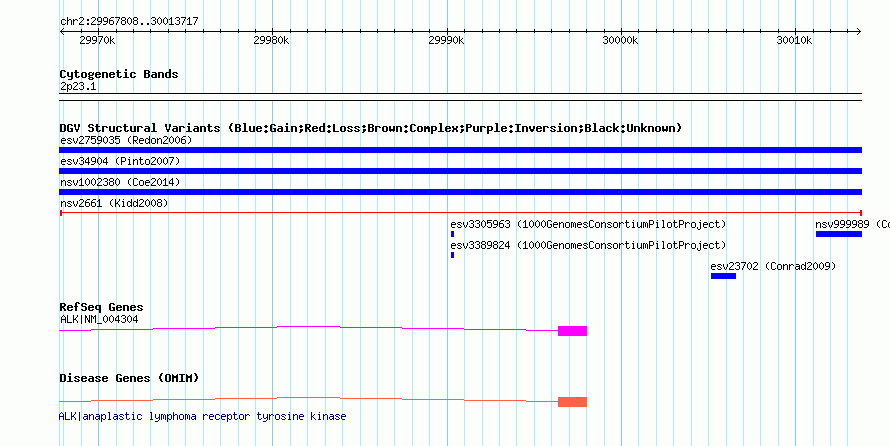
Task: Click the orange OMIM ALK exon block
Action: pos(572,402)
